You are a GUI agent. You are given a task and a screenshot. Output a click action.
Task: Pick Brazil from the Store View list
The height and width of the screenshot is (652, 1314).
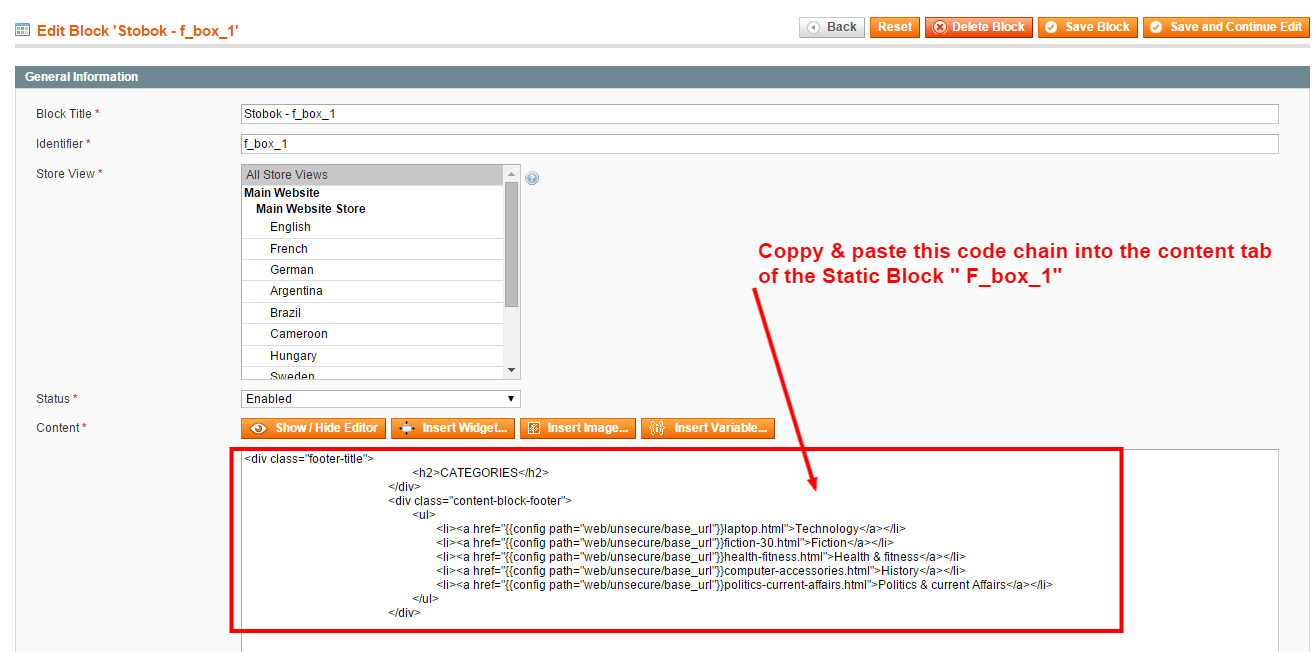373,313
